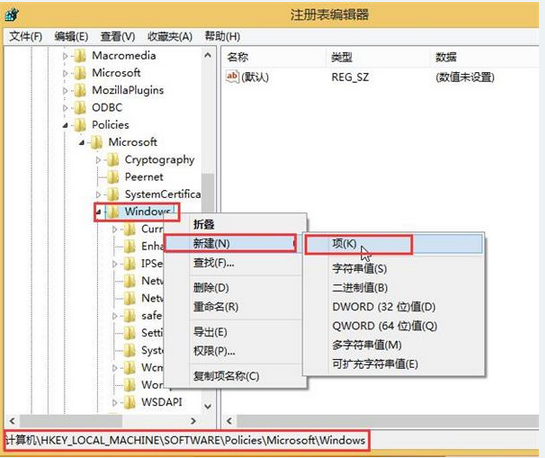
Task: Open the 文件(F) menu
Action: 25,36
